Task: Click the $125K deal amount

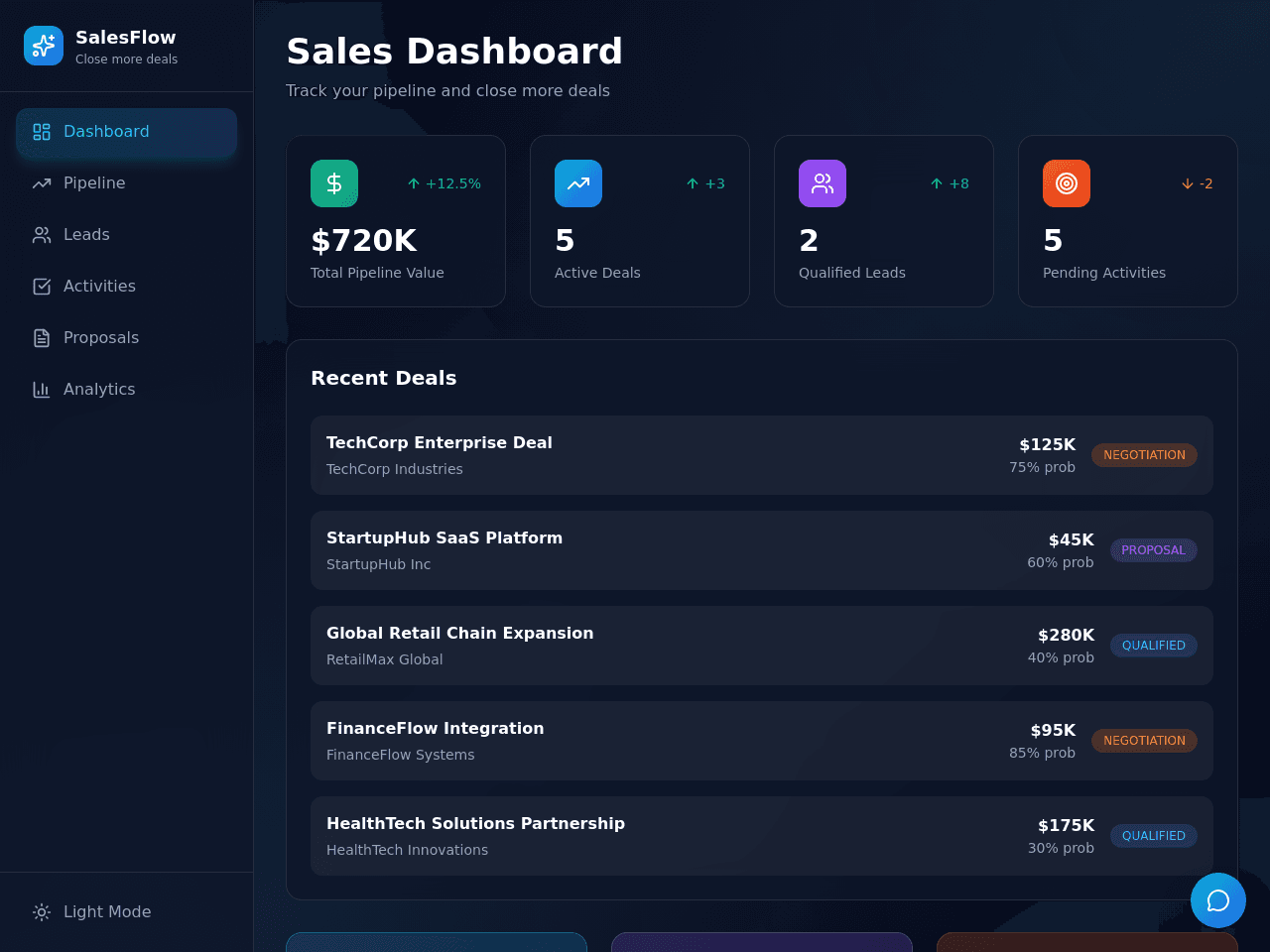Action: pos(1047,445)
